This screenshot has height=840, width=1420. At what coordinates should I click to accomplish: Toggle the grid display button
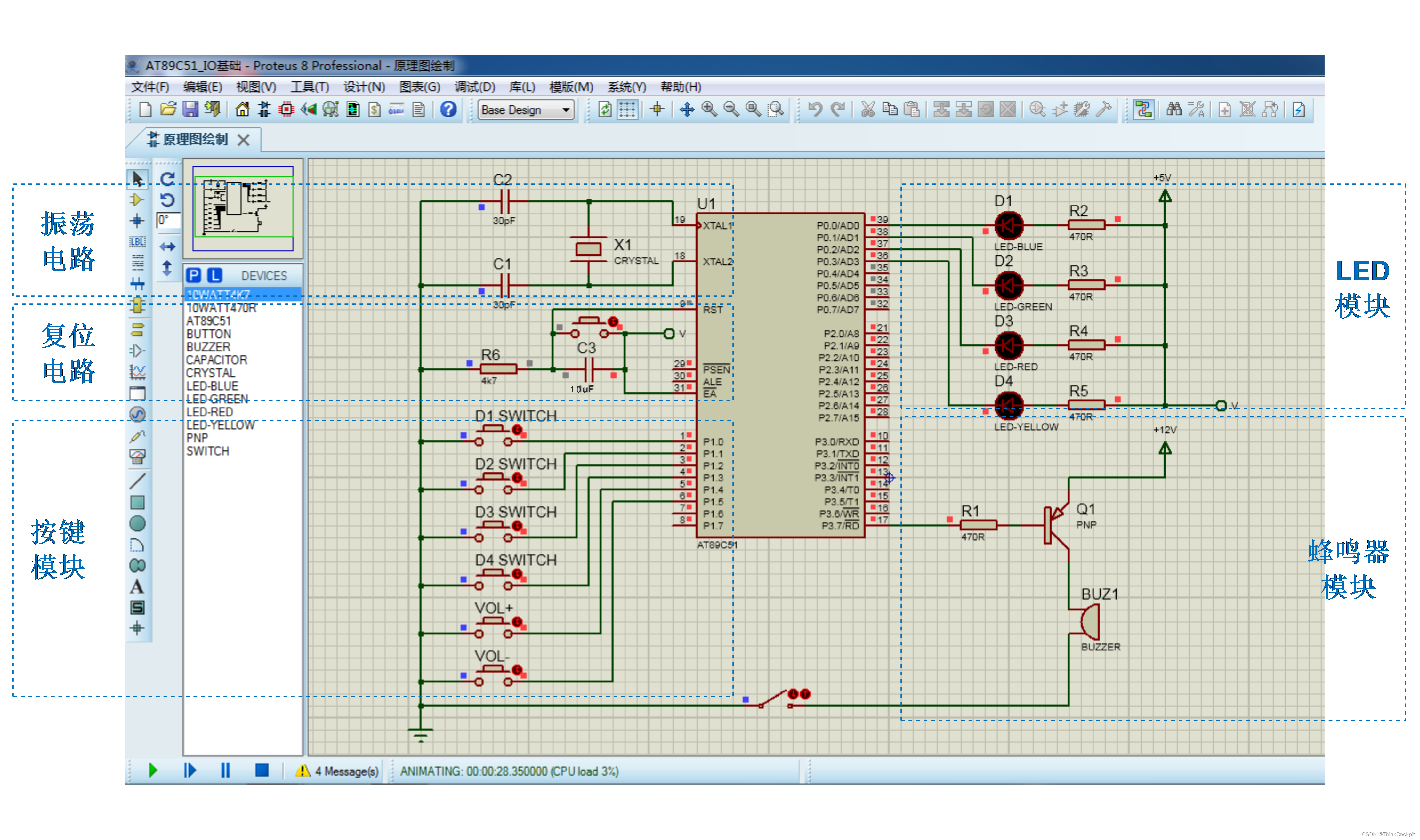point(627,109)
